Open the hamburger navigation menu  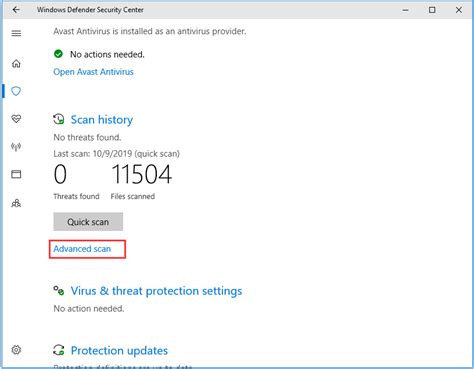16,33
